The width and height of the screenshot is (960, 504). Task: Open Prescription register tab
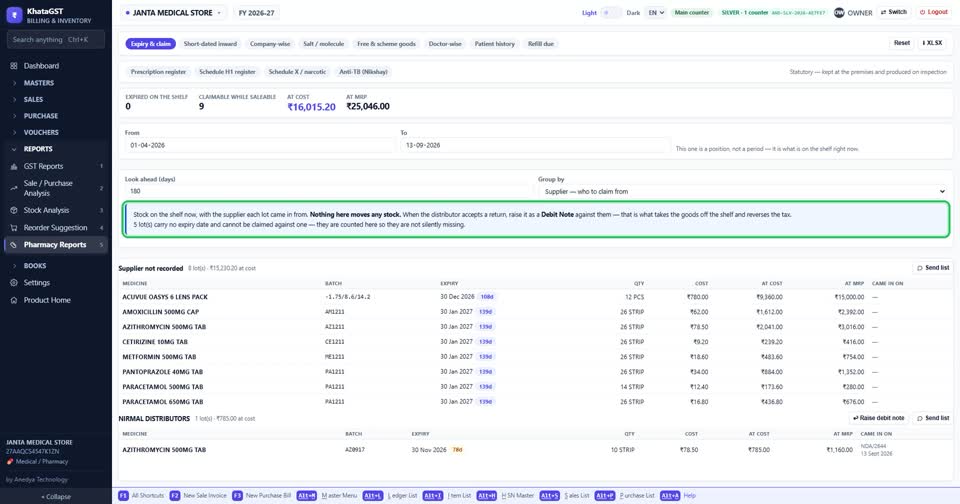point(158,72)
